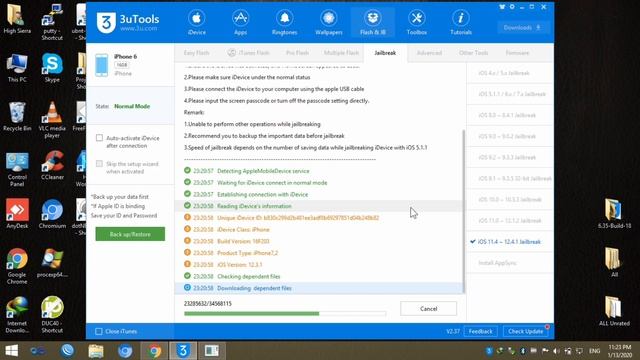
Task: Click the iPhone 6 device icon
Action: [x=102, y=65]
